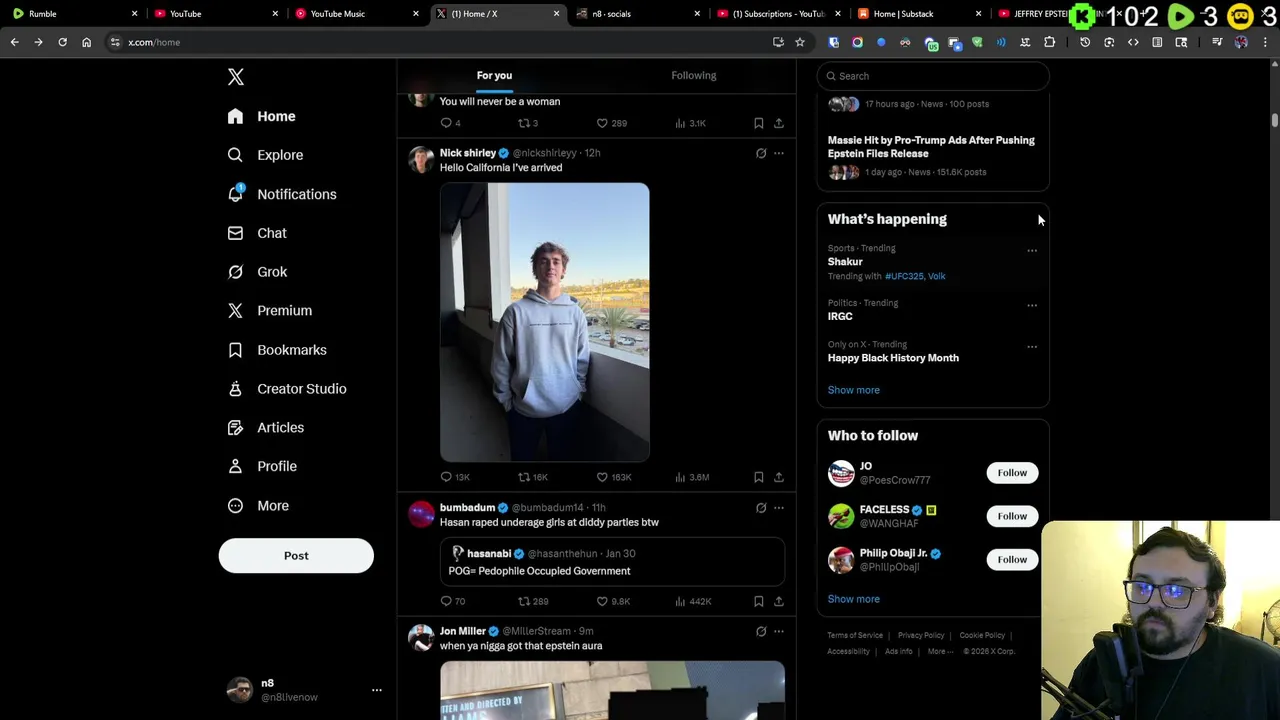Open Happy Black History Month options menu
Viewport: 1280px width, 720px height.
1032,347
